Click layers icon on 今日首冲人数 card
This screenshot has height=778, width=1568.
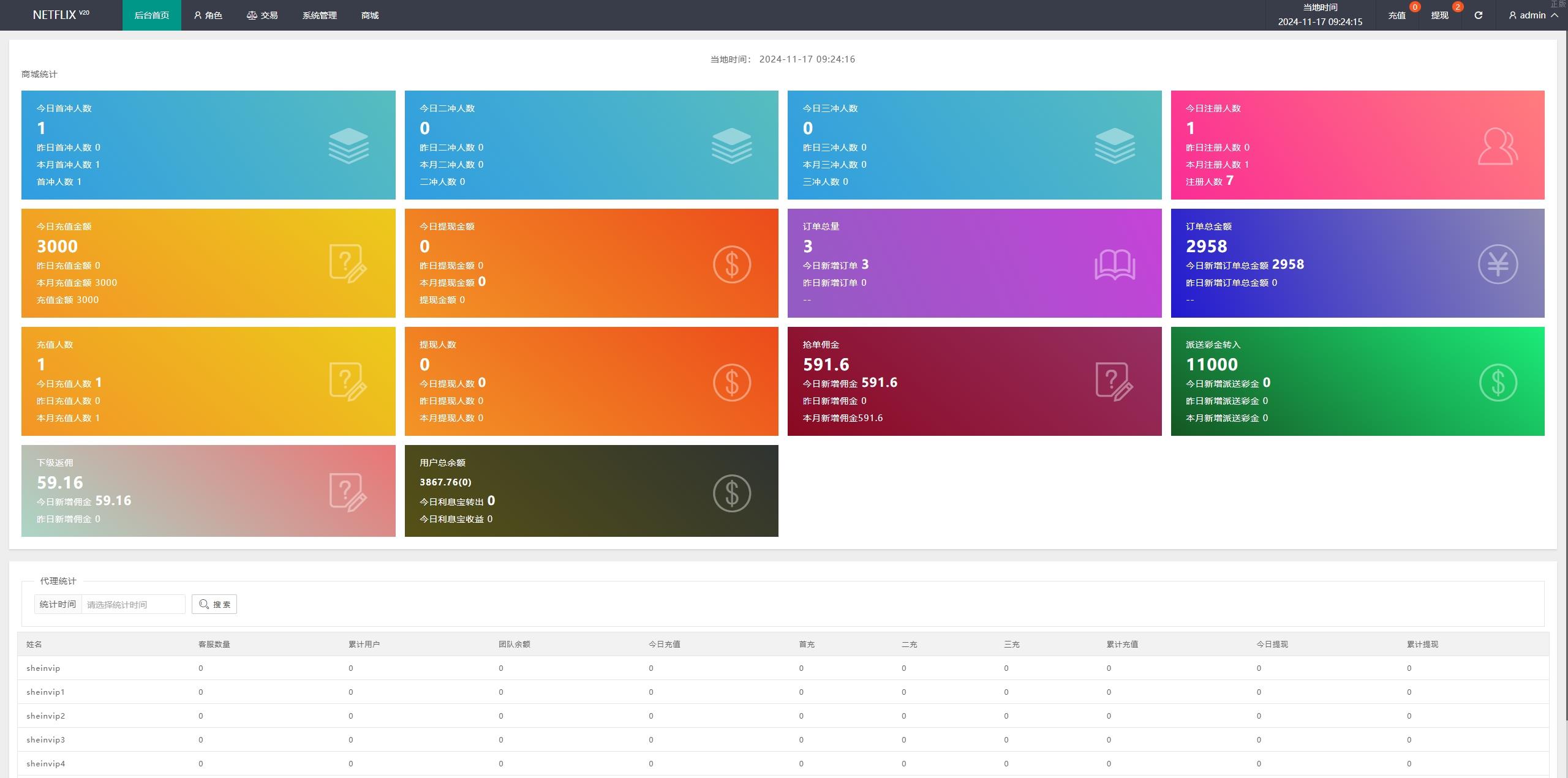tap(349, 146)
